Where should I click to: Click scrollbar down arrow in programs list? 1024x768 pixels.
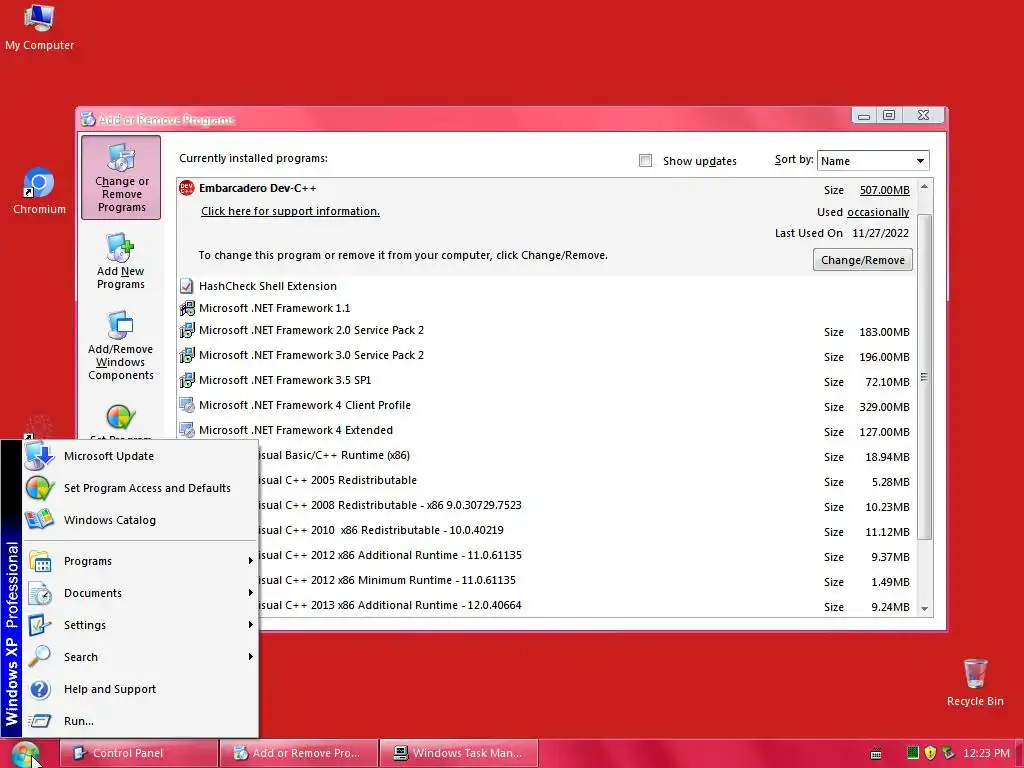coord(924,609)
